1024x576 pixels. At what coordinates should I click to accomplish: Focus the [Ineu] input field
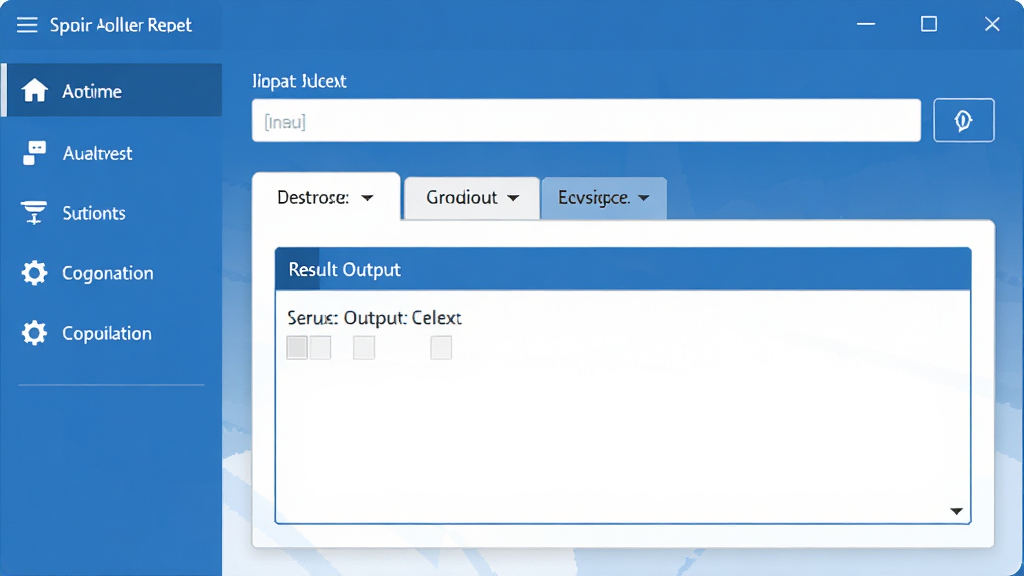pos(586,121)
